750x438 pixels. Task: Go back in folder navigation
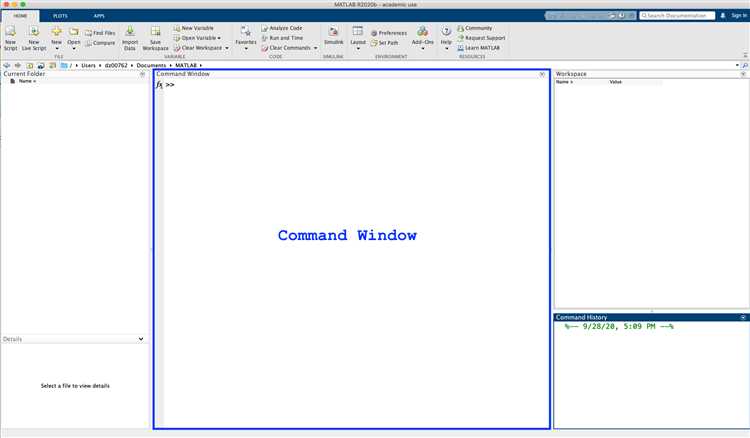click(x=6, y=65)
